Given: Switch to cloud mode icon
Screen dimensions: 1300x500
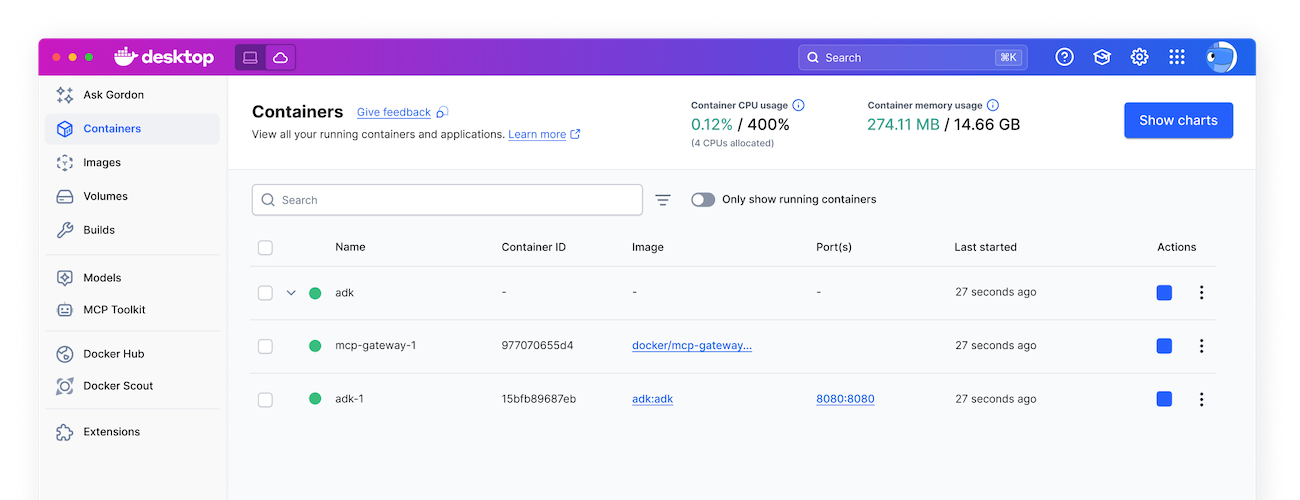Looking at the screenshot, I should [280, 58].
